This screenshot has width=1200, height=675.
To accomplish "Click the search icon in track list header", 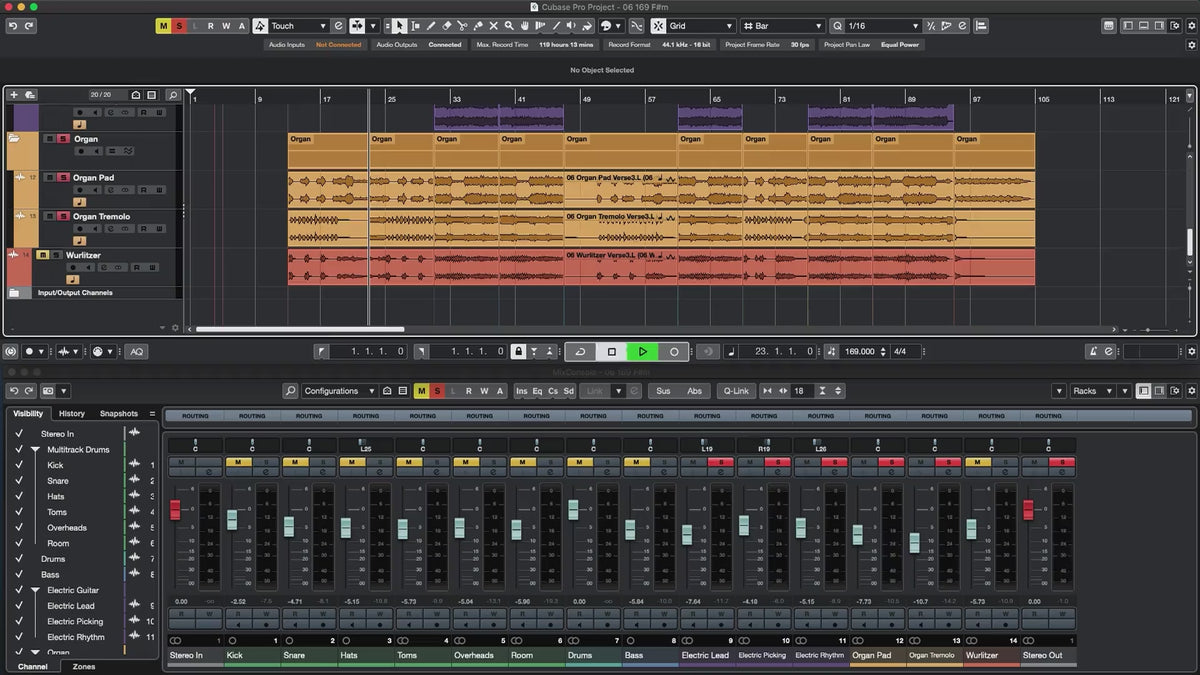I will coord(173,95).
